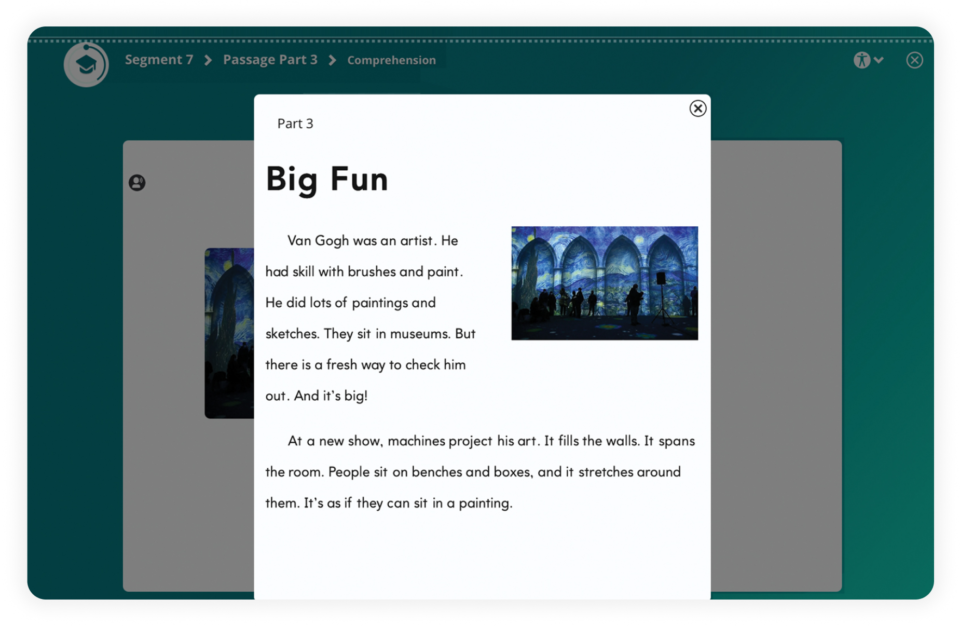Click the user avatar icon in the background panel
This screenshot has height=626, width=960.
point(137,183)
